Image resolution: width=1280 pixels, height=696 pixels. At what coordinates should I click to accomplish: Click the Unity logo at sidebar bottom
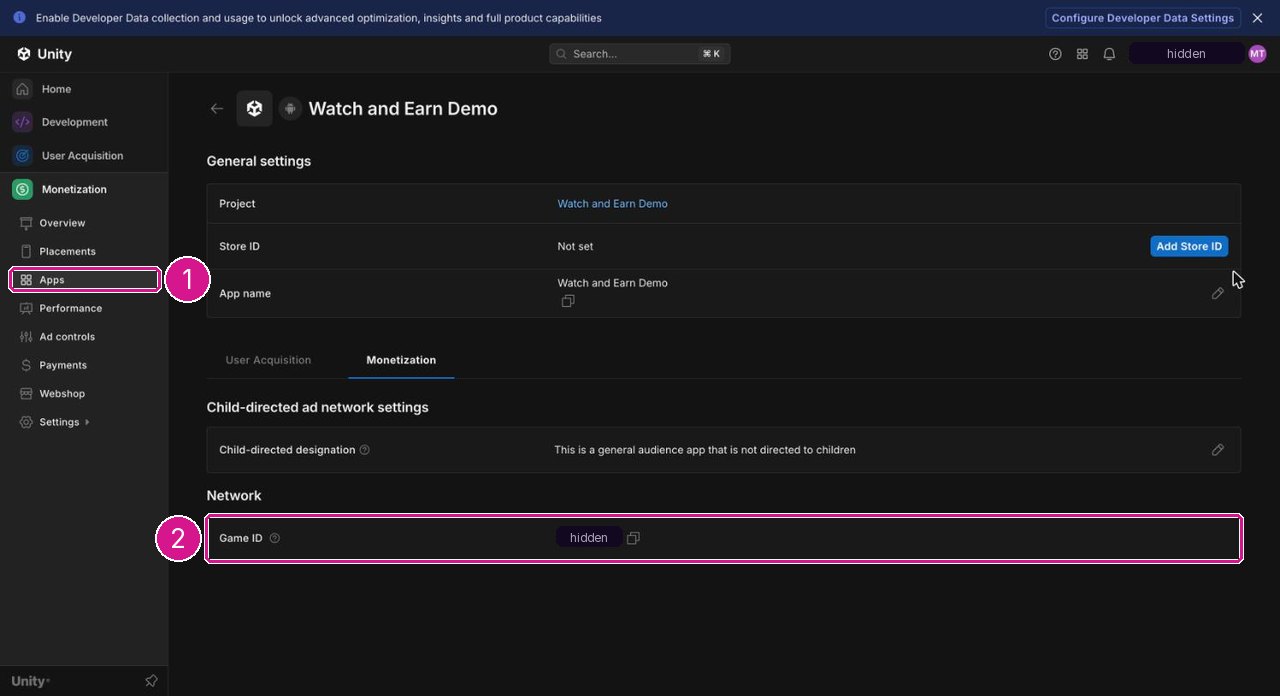click(x=30, y=681)
